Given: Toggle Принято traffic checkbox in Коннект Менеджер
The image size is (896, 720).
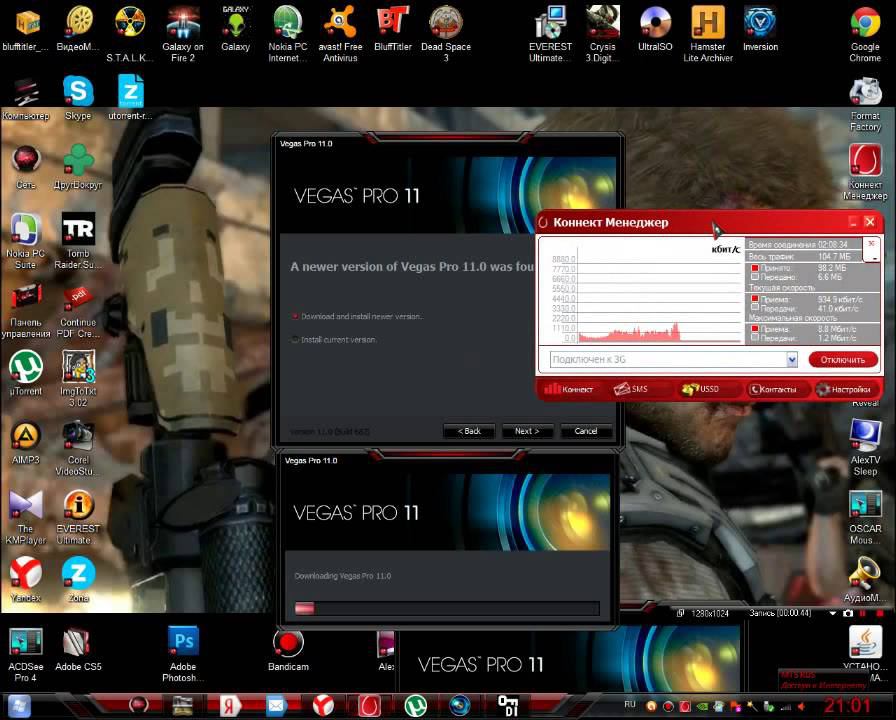Looking at the screenshot, I should [x=755, y=267].
